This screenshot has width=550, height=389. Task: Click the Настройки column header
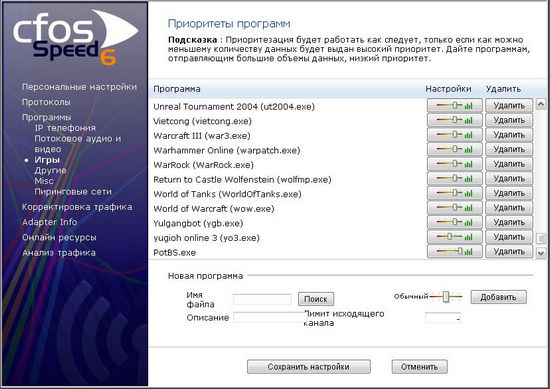[448, 89]
